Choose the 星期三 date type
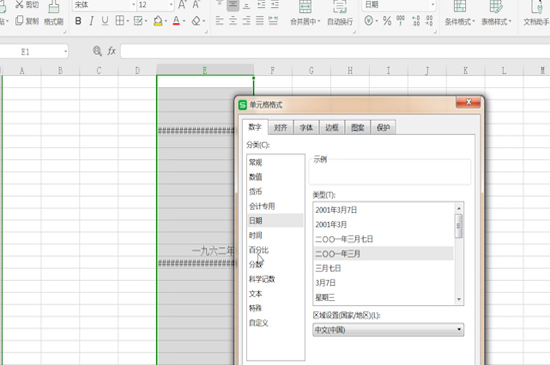The image size is (550, 365). click(325, 297)
